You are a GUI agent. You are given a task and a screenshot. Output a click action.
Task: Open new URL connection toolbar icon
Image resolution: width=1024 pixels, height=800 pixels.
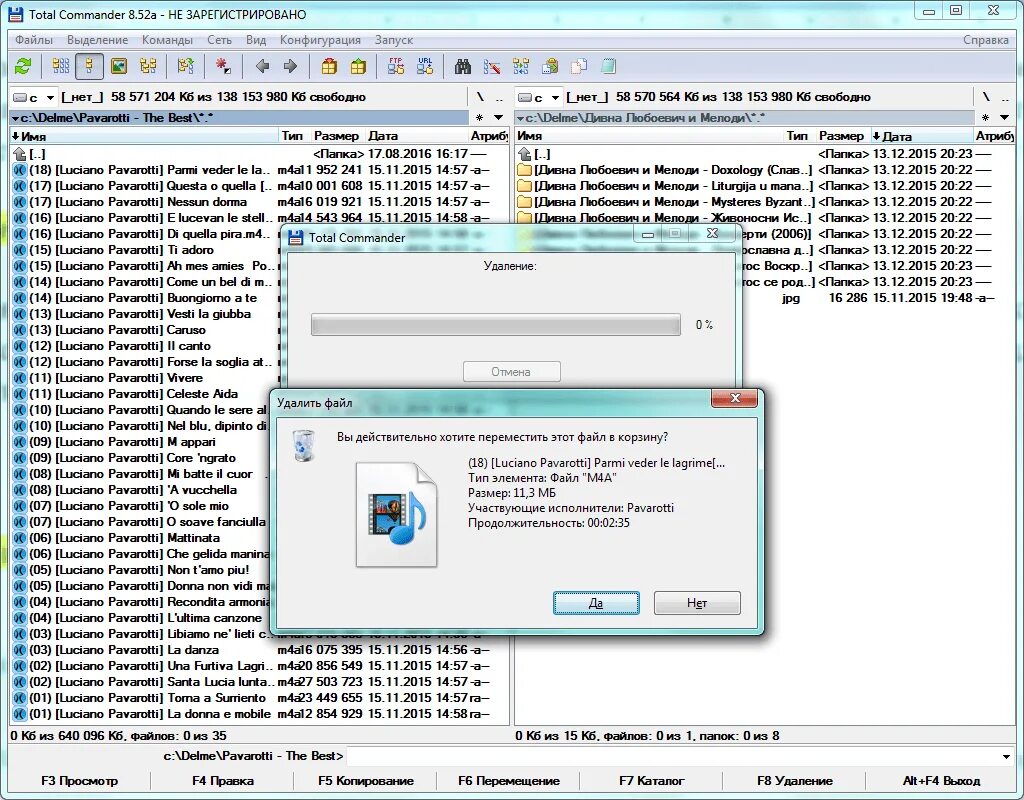[425, 66]
